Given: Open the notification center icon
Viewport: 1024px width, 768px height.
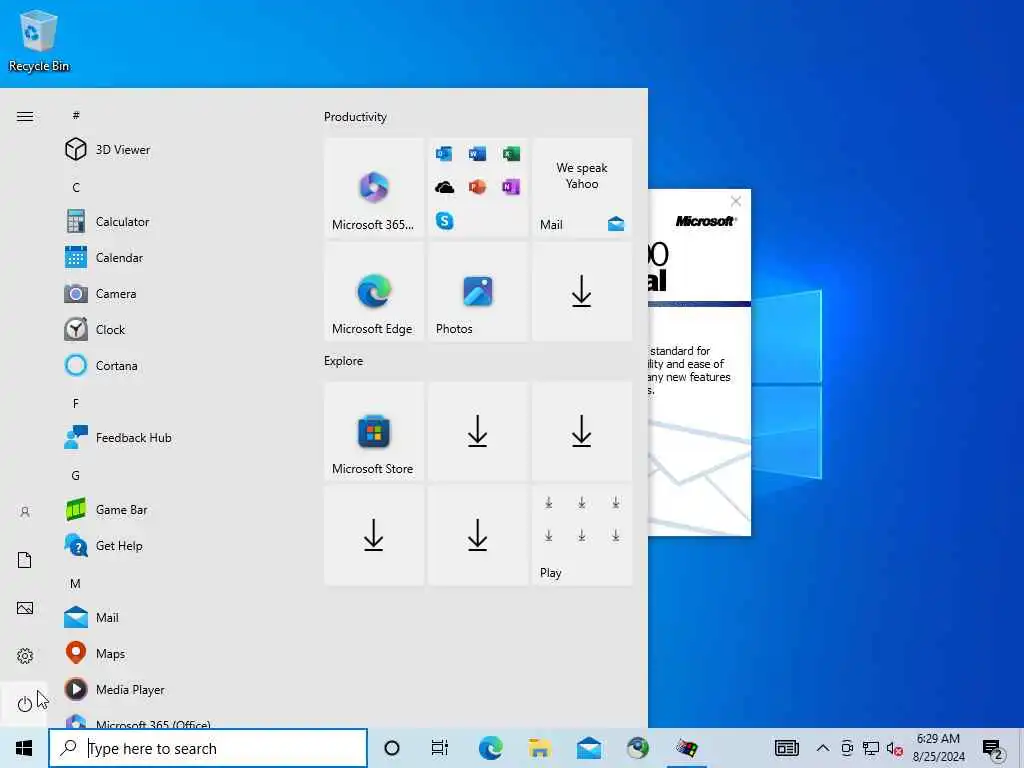Looking at the screenshot, I should (x=992, y=749).
